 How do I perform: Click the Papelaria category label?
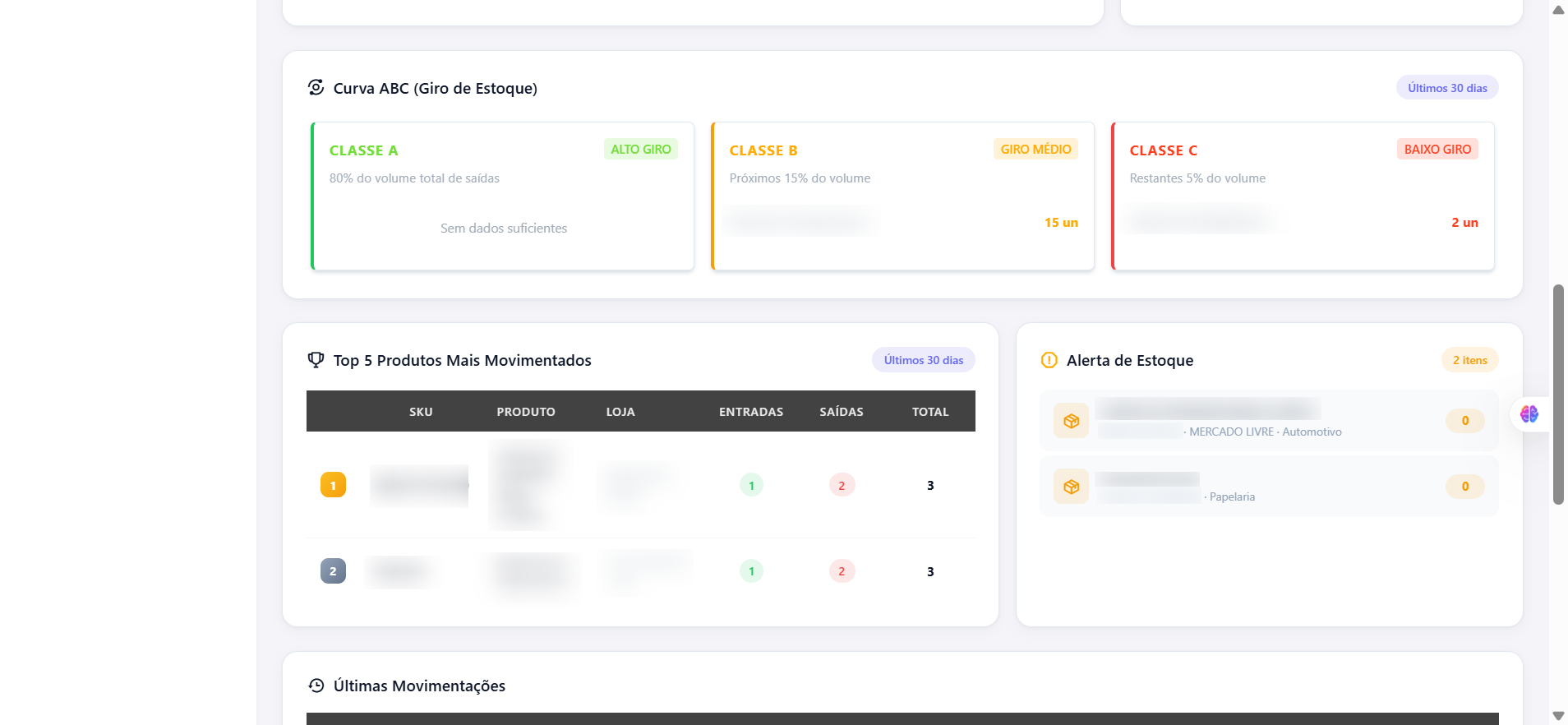(x=1232, y=496)
